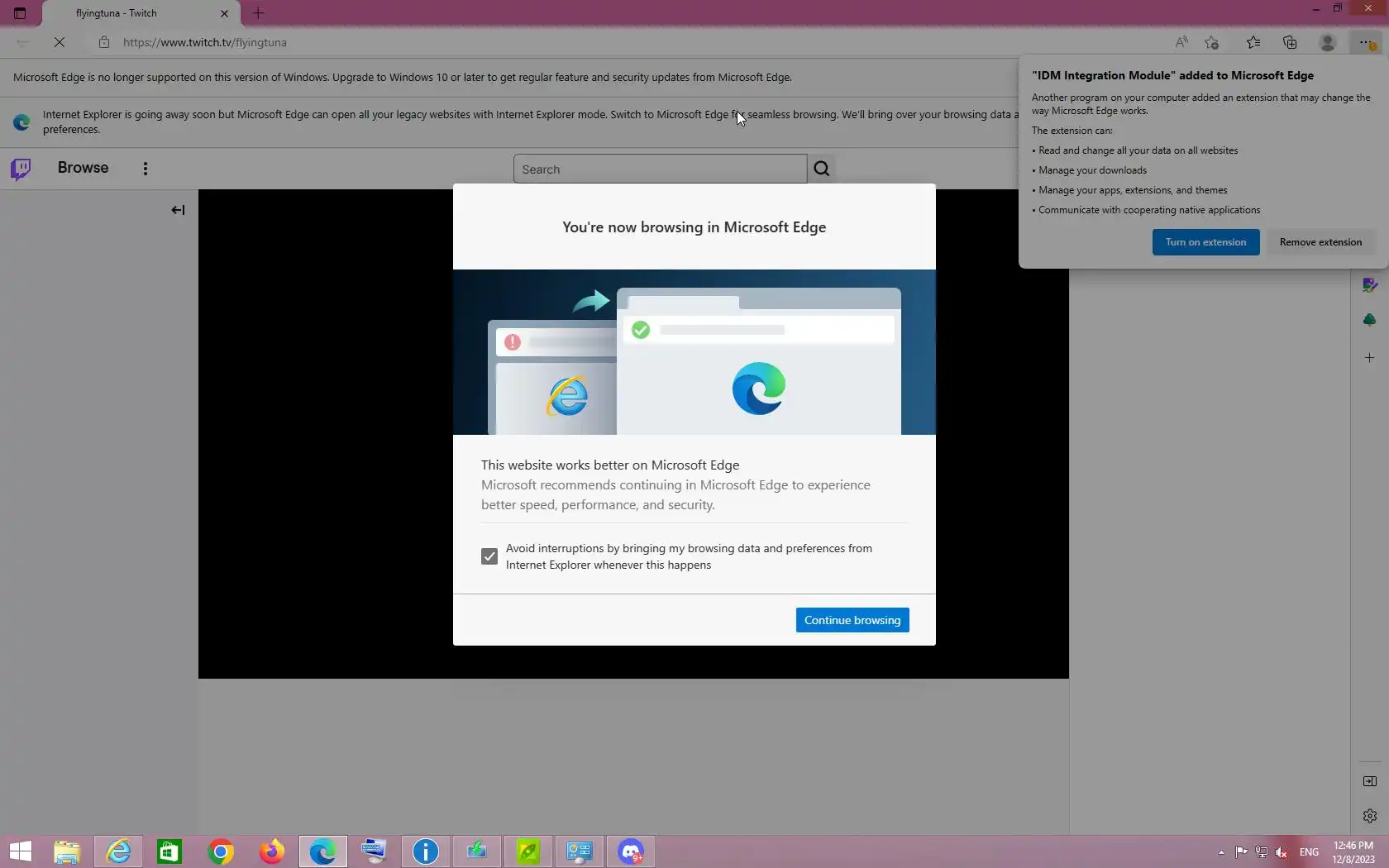This screenshot has height=868, width=1389.
Task: Collapse the Twitch side navigation arrow
Action: click(178, 210)
